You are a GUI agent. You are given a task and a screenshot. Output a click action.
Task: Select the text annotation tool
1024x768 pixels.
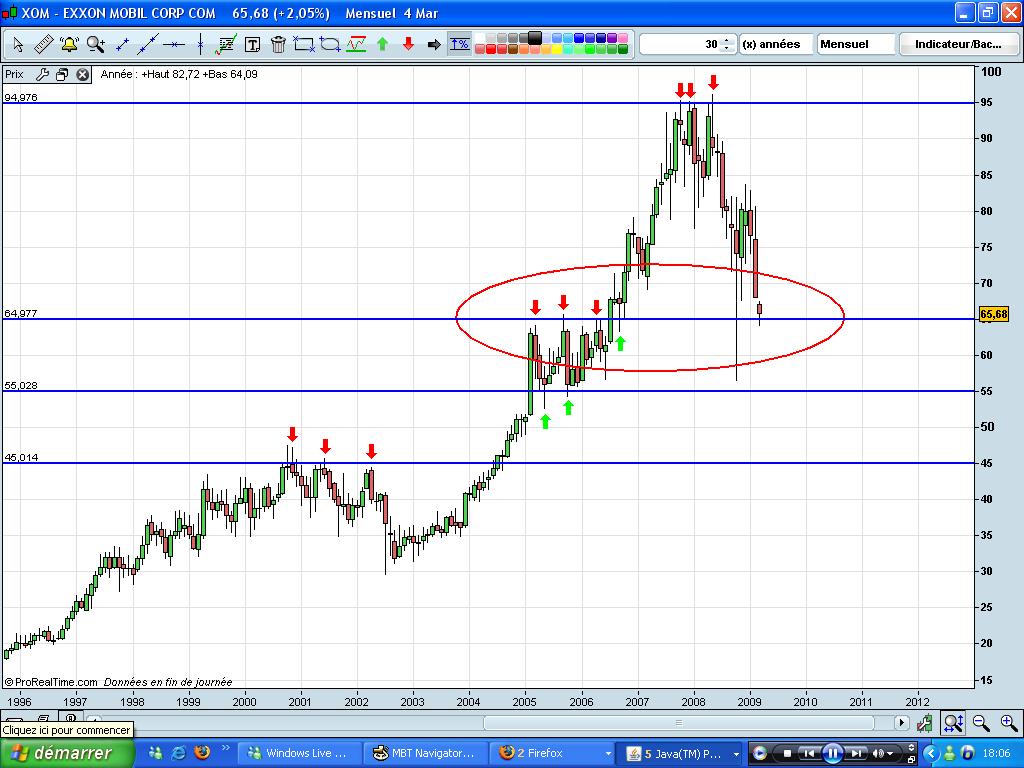[x=252, y=44]
